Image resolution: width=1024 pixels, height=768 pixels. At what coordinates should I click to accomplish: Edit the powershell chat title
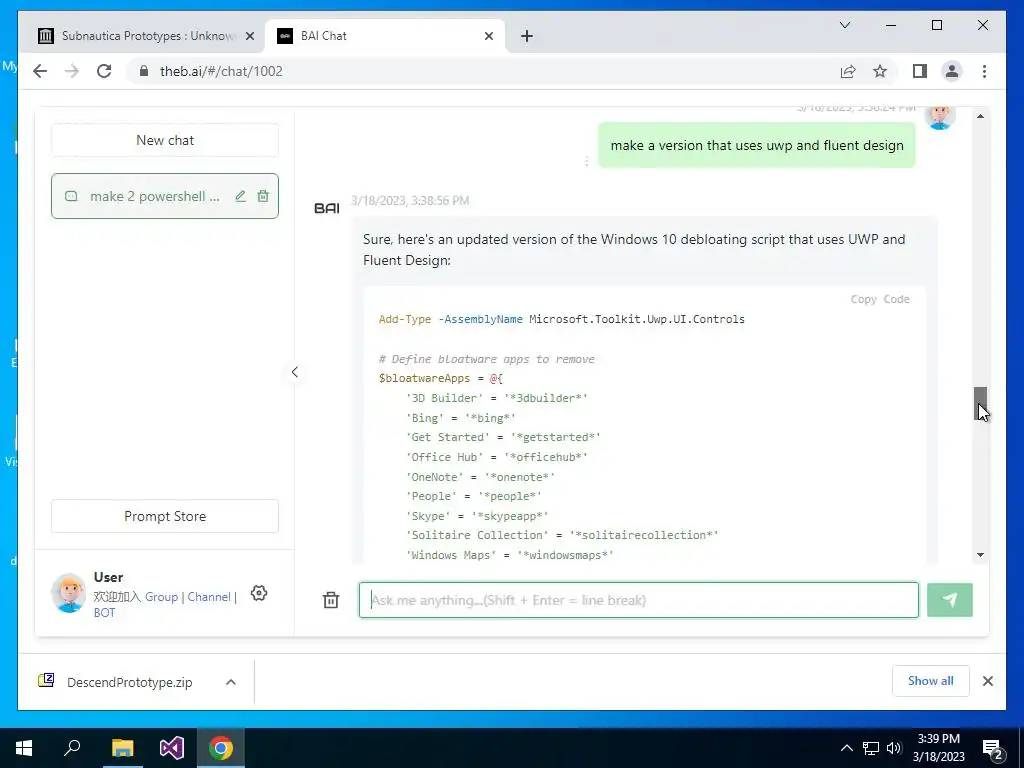240,196
